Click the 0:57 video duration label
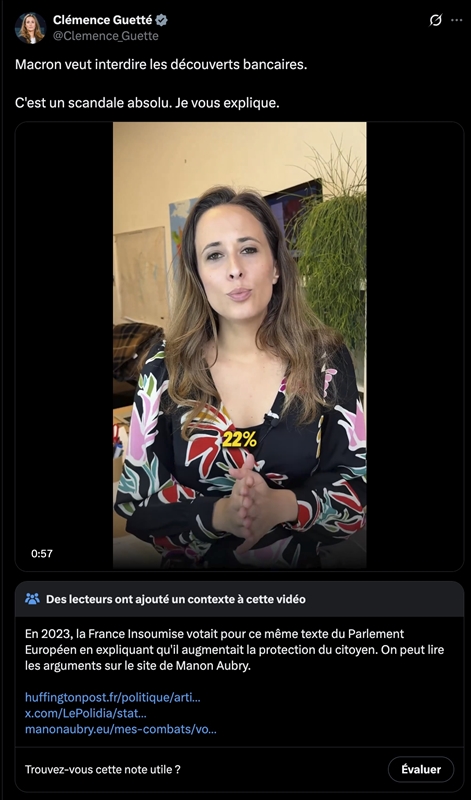471x800 pixels. click(x=42, y=554)
